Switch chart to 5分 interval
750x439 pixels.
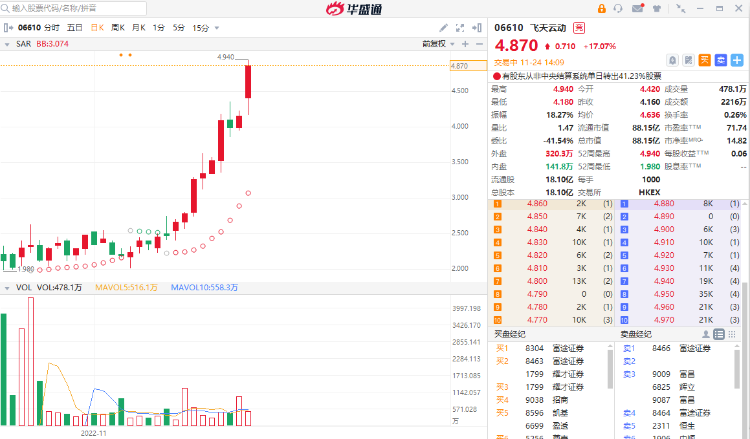tap(178, 28)
